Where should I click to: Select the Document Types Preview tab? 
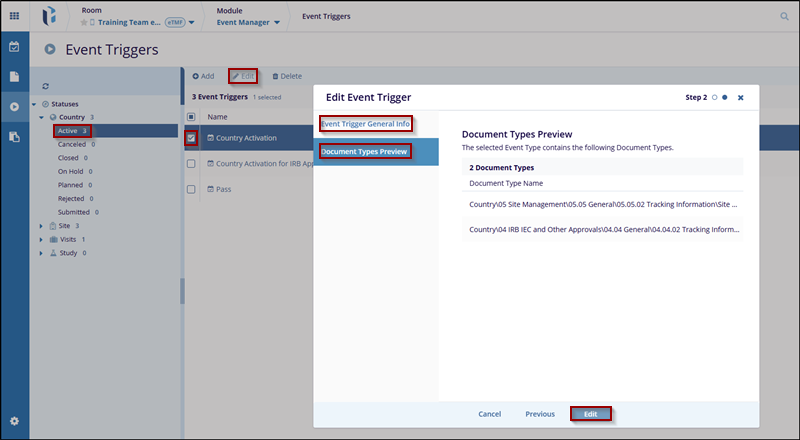364,152
